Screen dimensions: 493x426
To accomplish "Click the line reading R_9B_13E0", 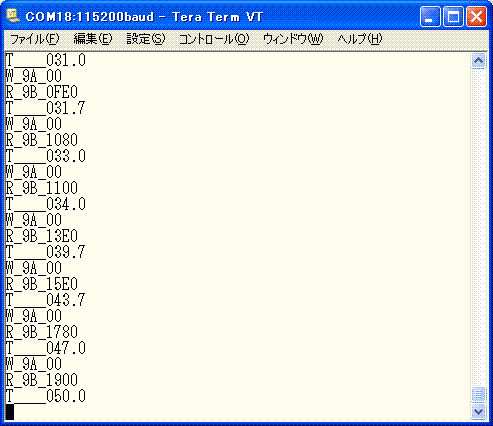I will [42, 236].
